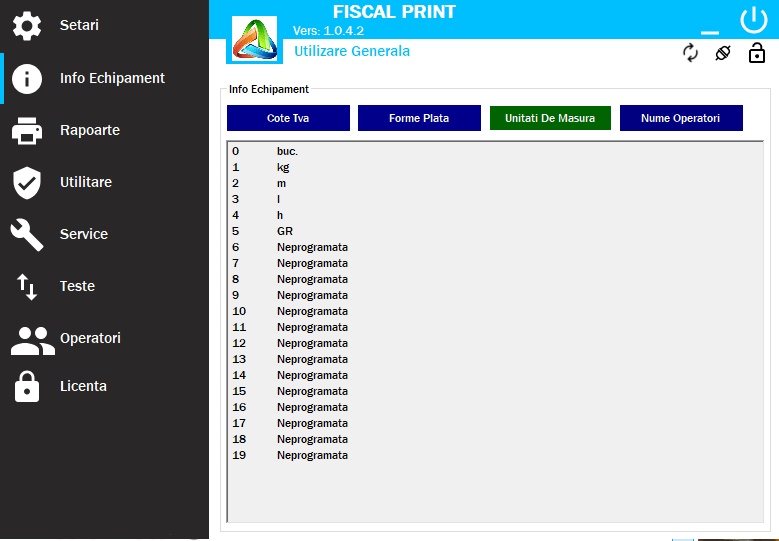
Task: Open Rapoarte via the printer icon
Action: pyautogui.click(x=27, y=131)
